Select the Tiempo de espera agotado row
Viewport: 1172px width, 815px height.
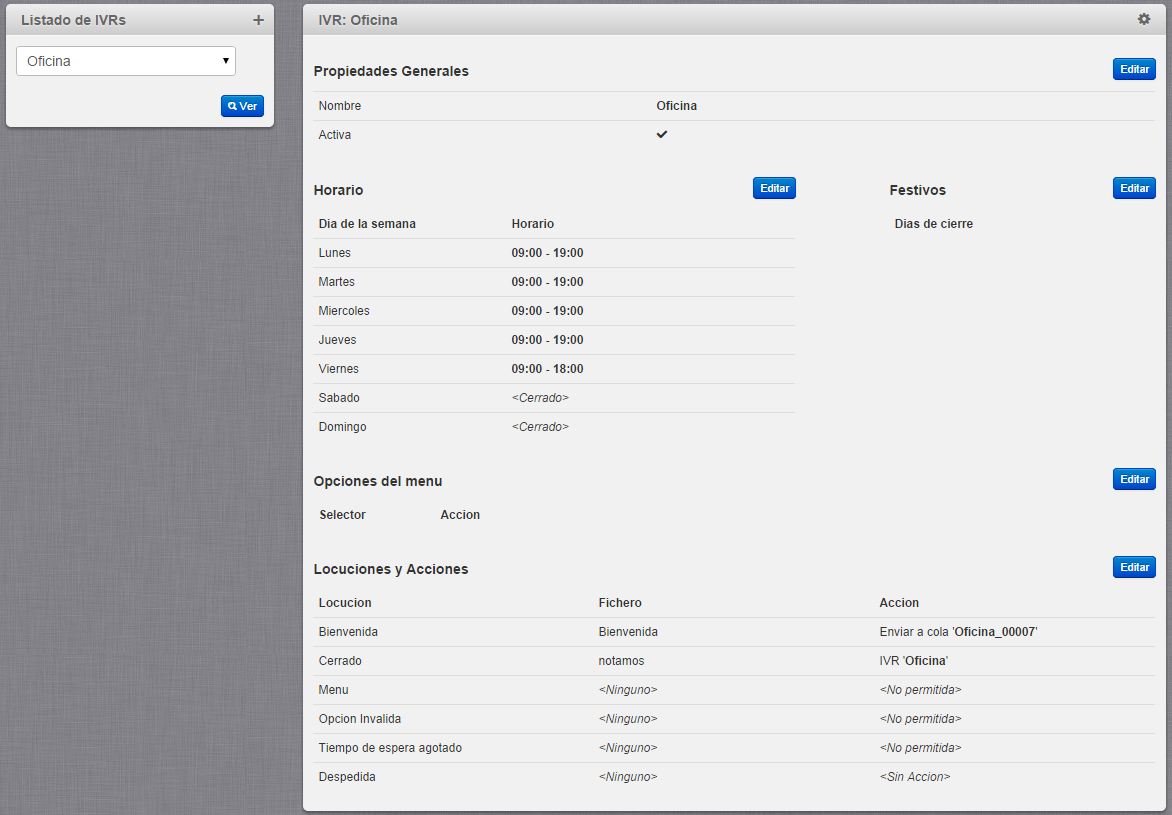tap(390, 748)
